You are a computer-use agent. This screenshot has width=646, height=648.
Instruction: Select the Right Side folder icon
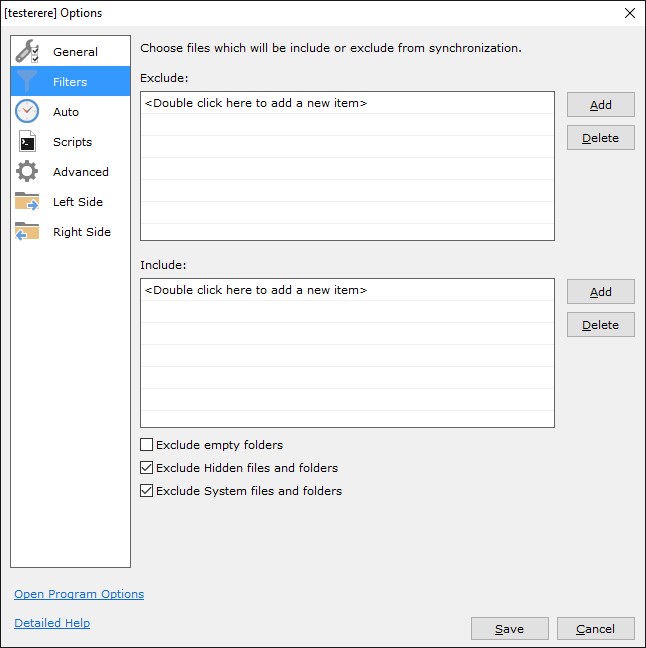(27, 232)
